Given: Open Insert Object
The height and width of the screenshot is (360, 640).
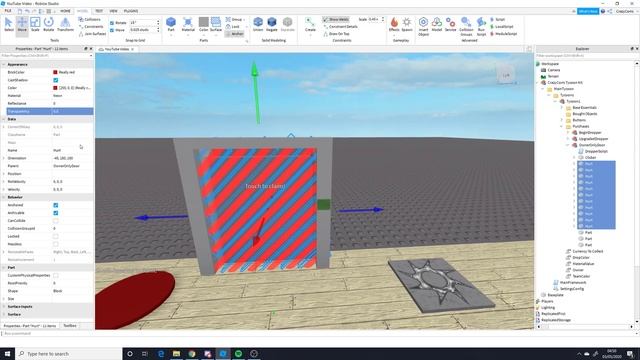Looking at the screenshot, I should point(423,27).
